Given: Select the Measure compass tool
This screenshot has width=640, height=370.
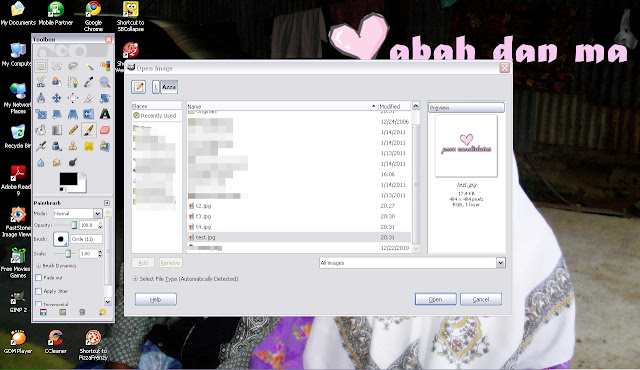Looking at the screenshot, I should tap(41, 98).
